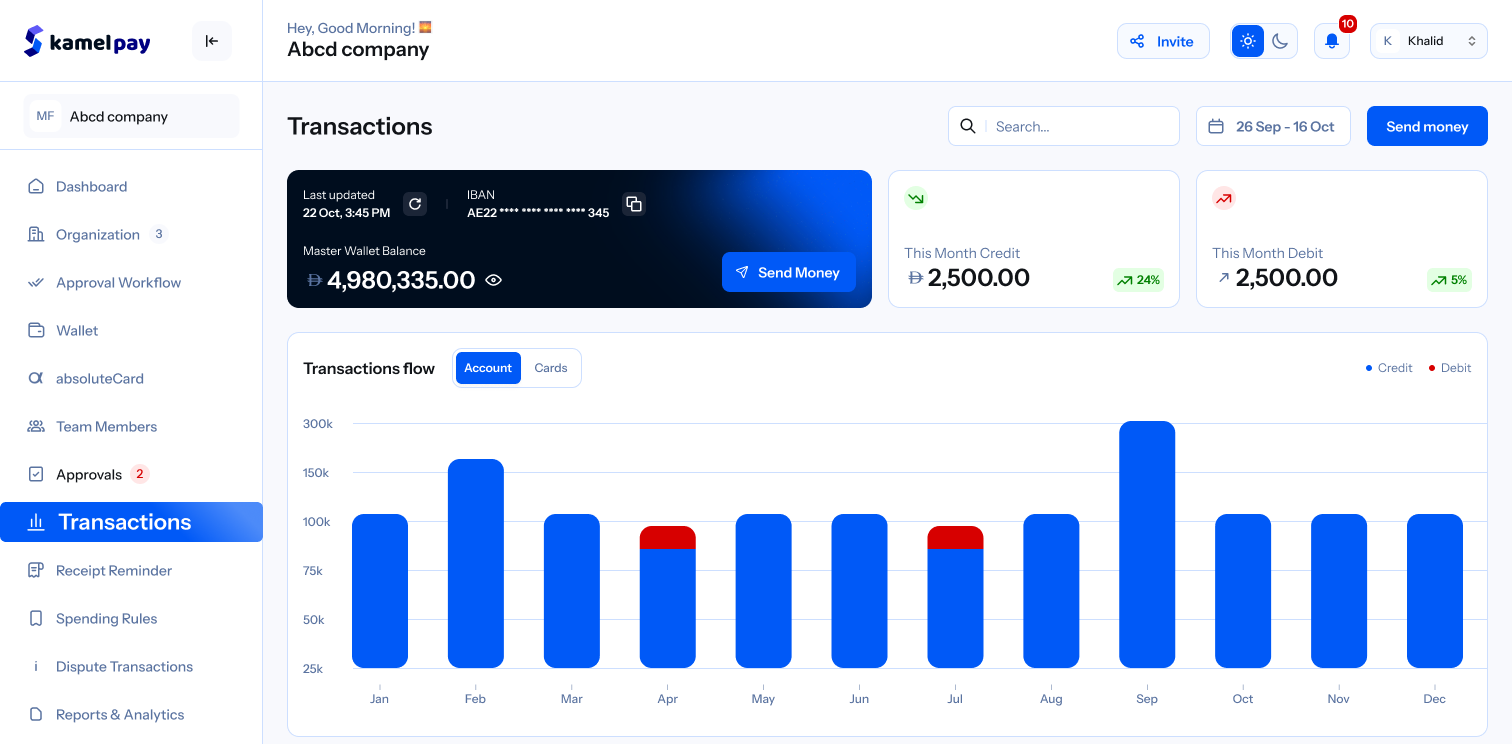The width and height of the screenshot is (1512, 744).
Task: Open the date range picker
Action: tap(1273, 126)
